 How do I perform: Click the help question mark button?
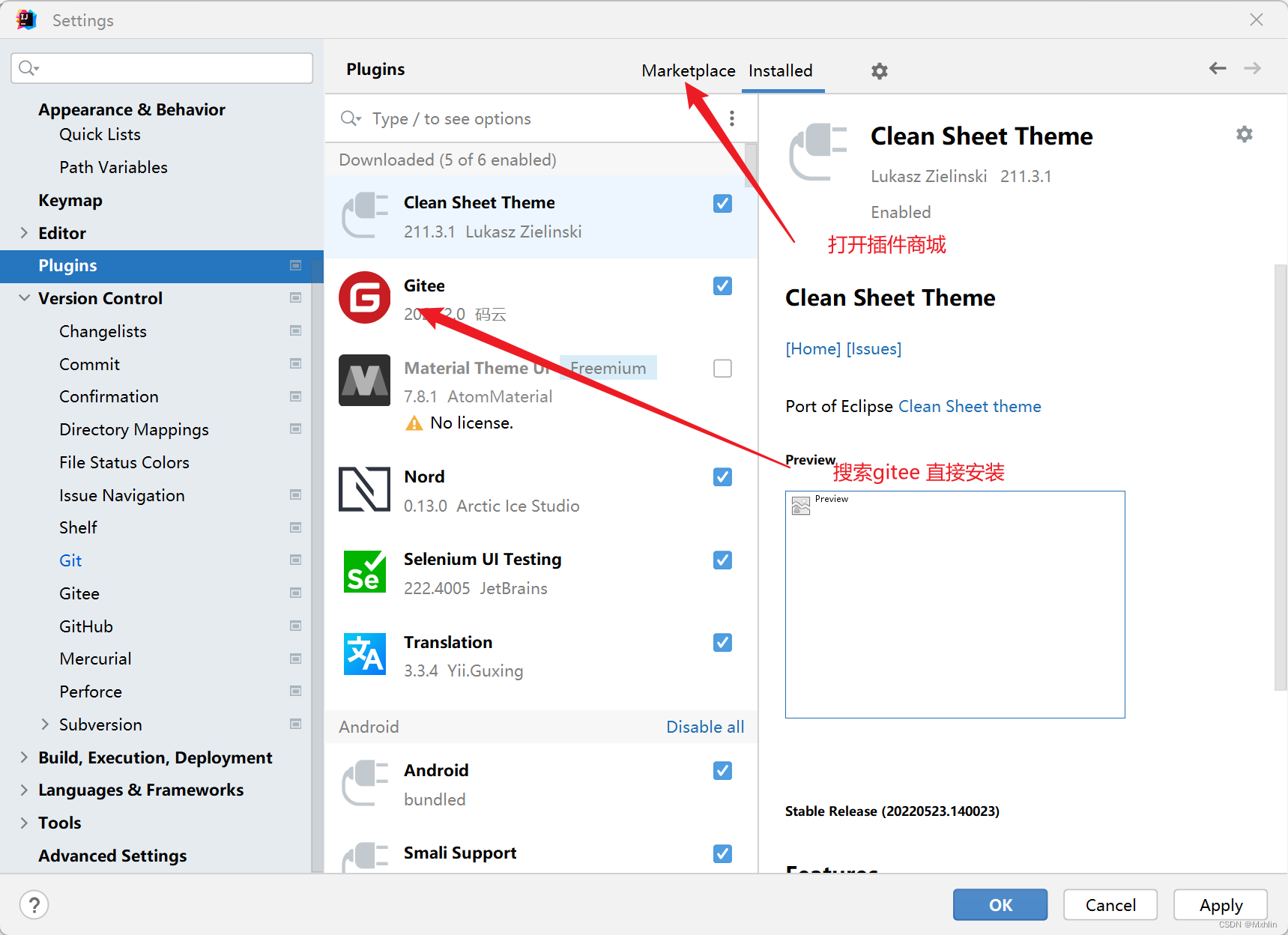(34, 904)
